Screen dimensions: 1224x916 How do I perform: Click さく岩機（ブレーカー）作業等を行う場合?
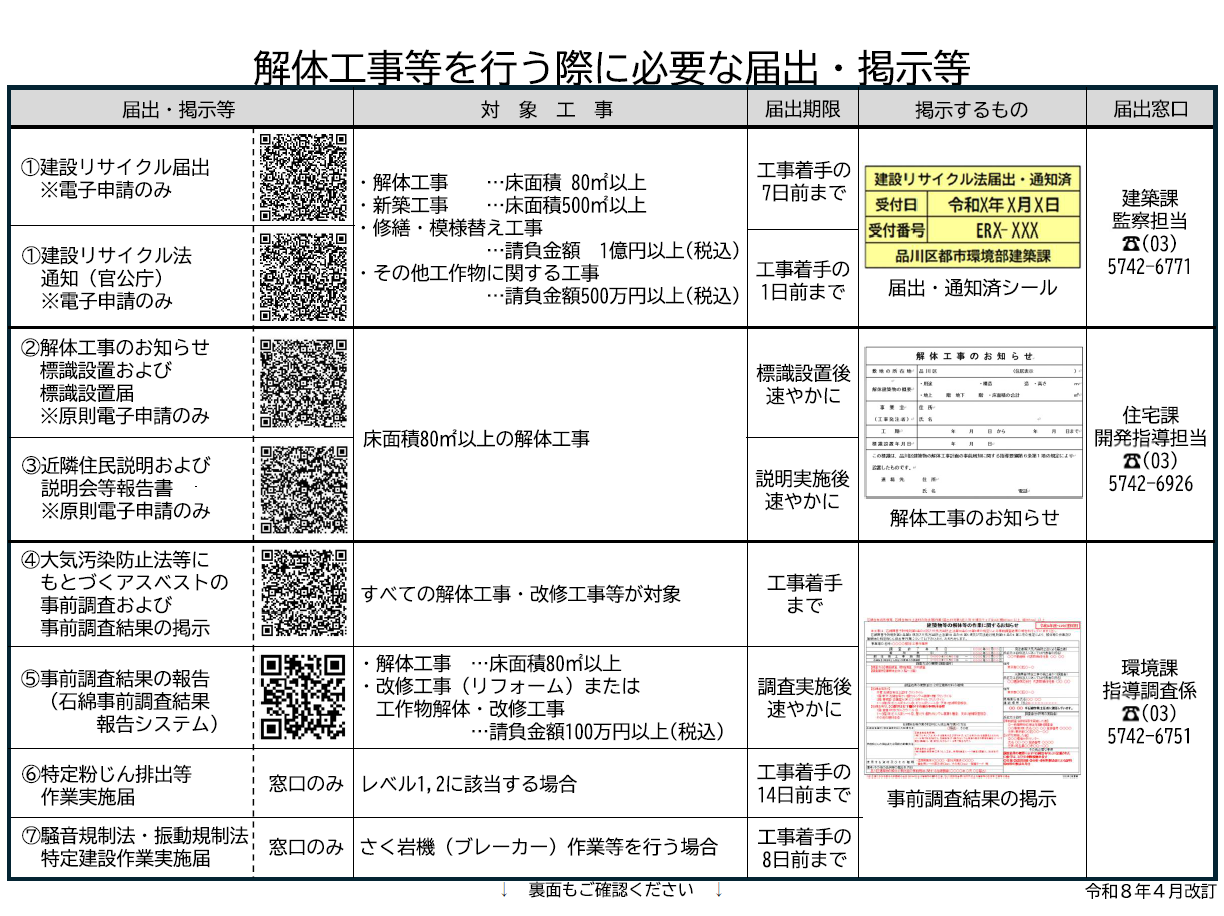(x=540, y=847)
